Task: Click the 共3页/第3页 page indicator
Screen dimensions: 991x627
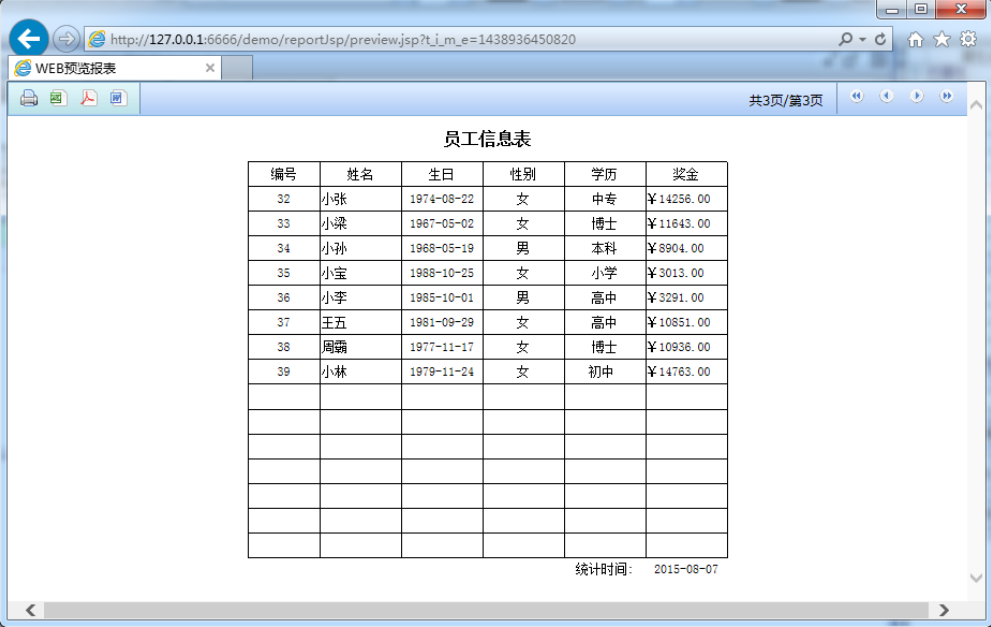Action: point(786,100)
